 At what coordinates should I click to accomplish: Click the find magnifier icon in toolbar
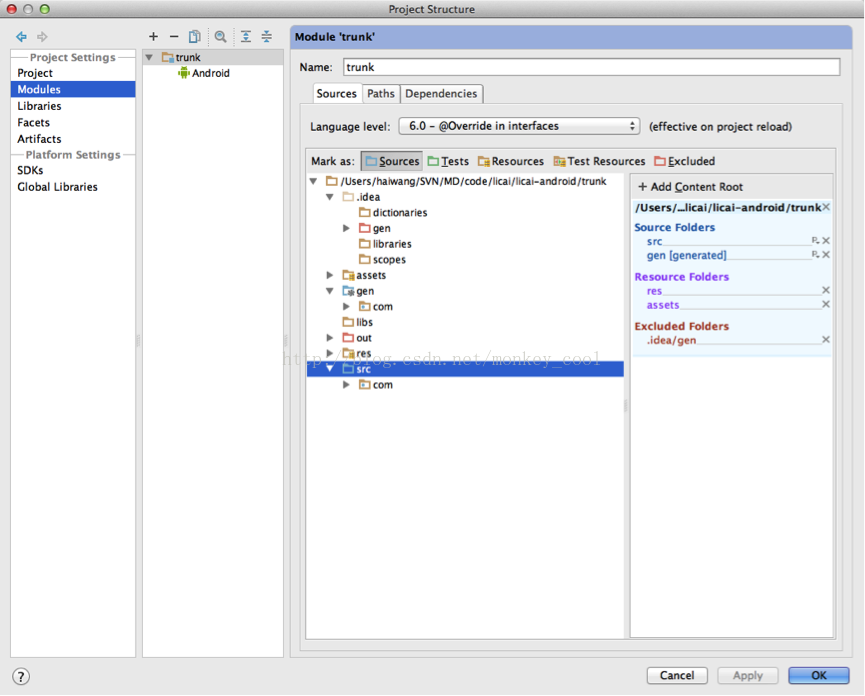(221, 37)
